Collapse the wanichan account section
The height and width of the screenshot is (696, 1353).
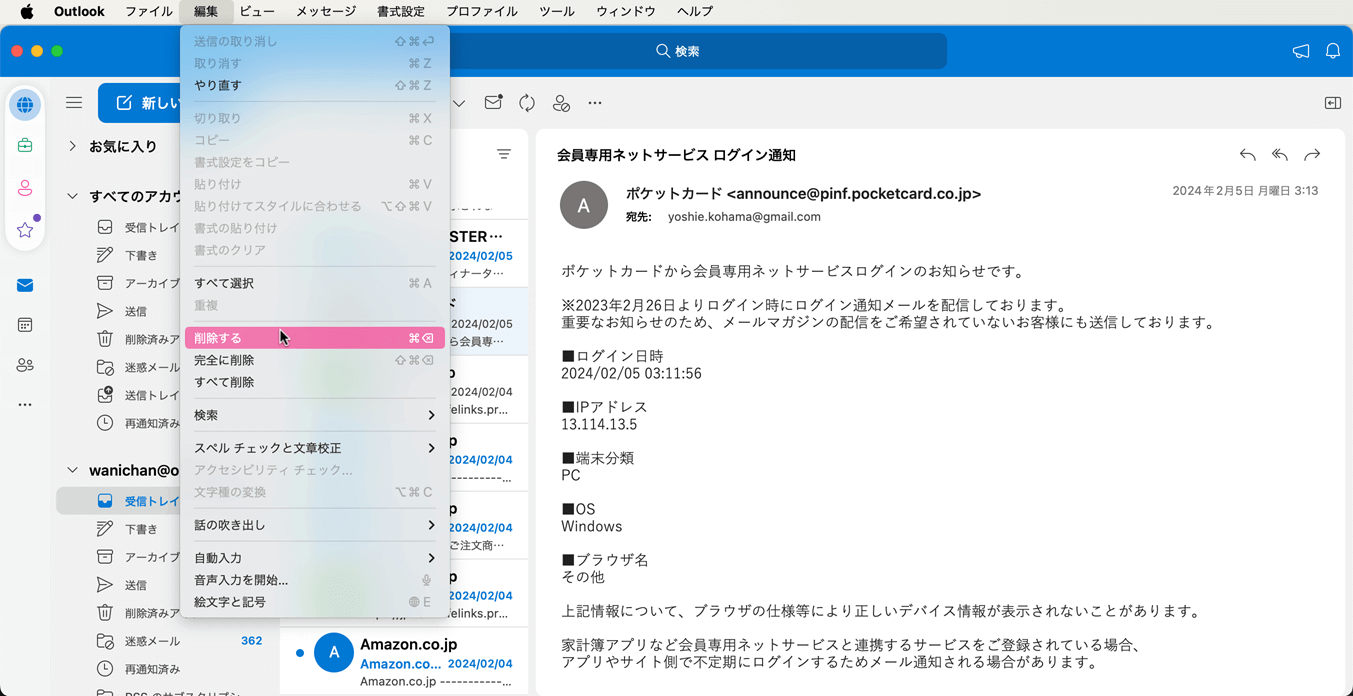click(x=72, y=470)
